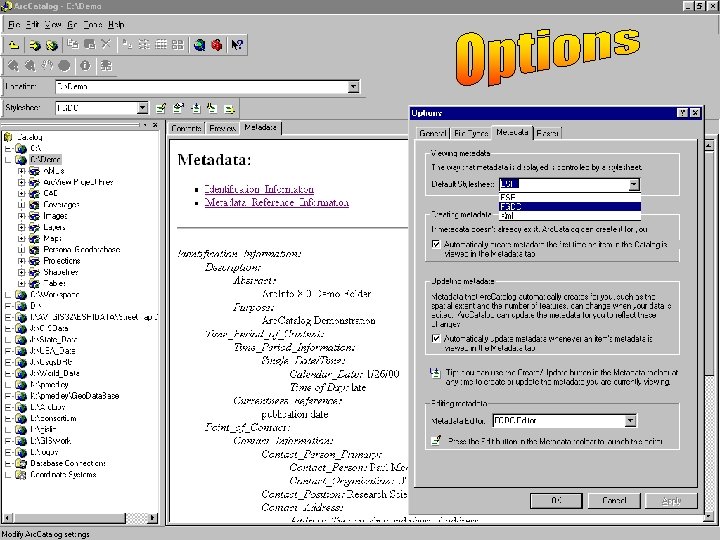This screenshot has width=720, height=540.
Task: Switch to List view toolbar icon
Action: pos(144,45)
